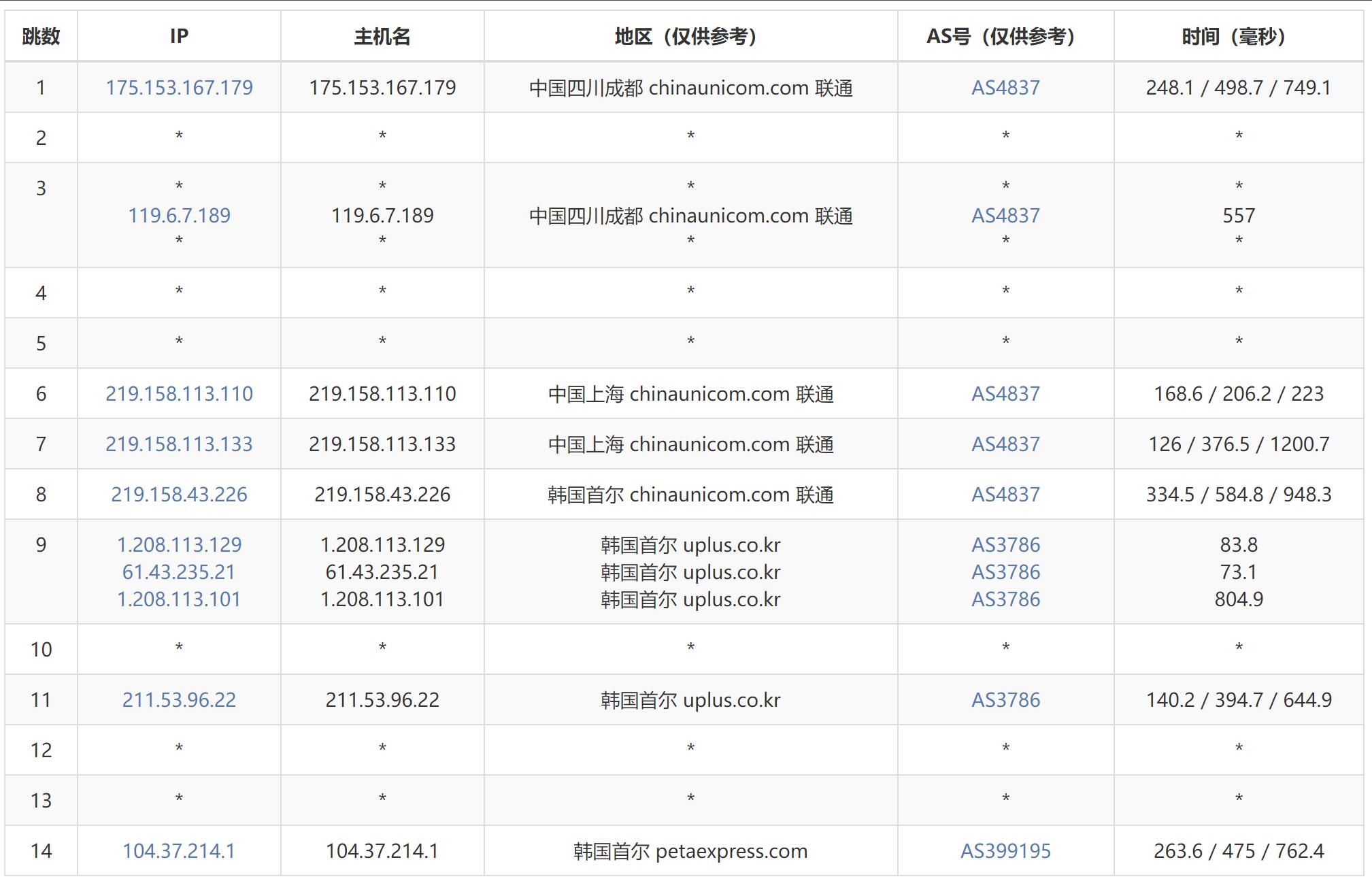Select hostname text 104.37.214.1
Image resolution: width=1372 pixels, height=879 pixels.
[382, 851]
